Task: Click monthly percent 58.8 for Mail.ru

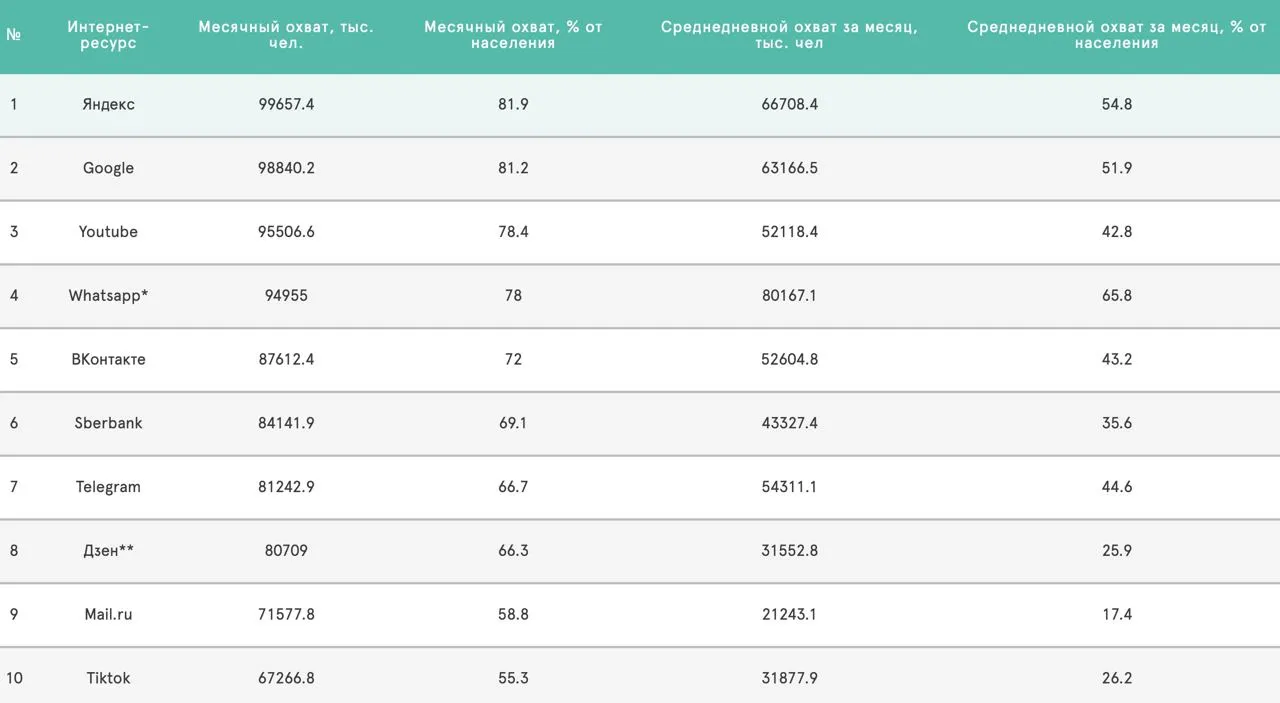Action: [513, 614]
